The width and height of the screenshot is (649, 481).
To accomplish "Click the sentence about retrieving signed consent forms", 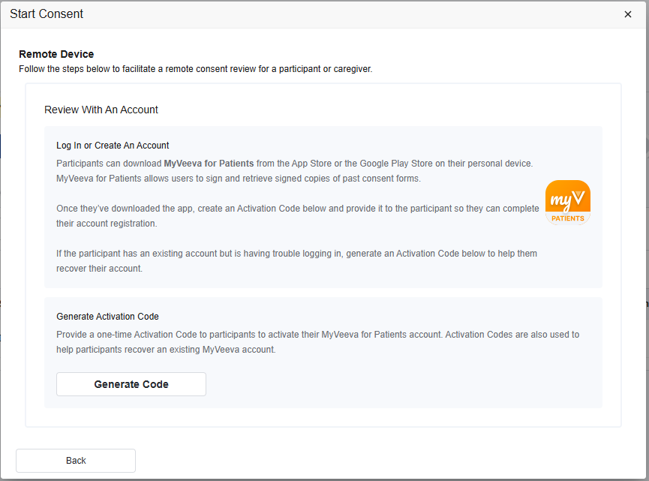I will click(238, 178).
